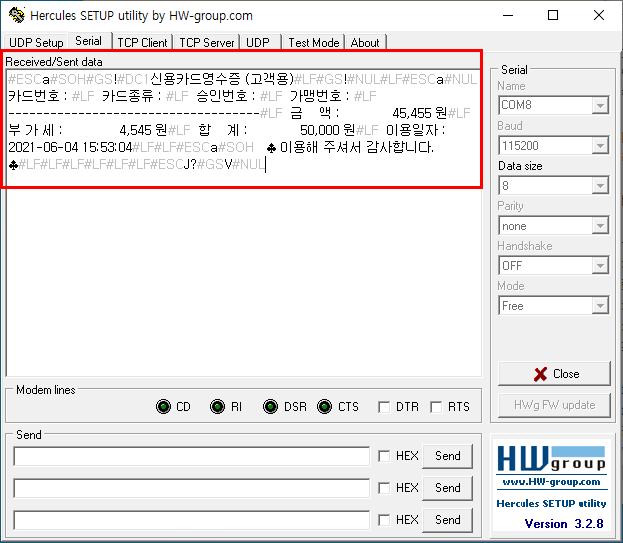
Task: Open the UDP tab
Action: (x=258, y=43)
